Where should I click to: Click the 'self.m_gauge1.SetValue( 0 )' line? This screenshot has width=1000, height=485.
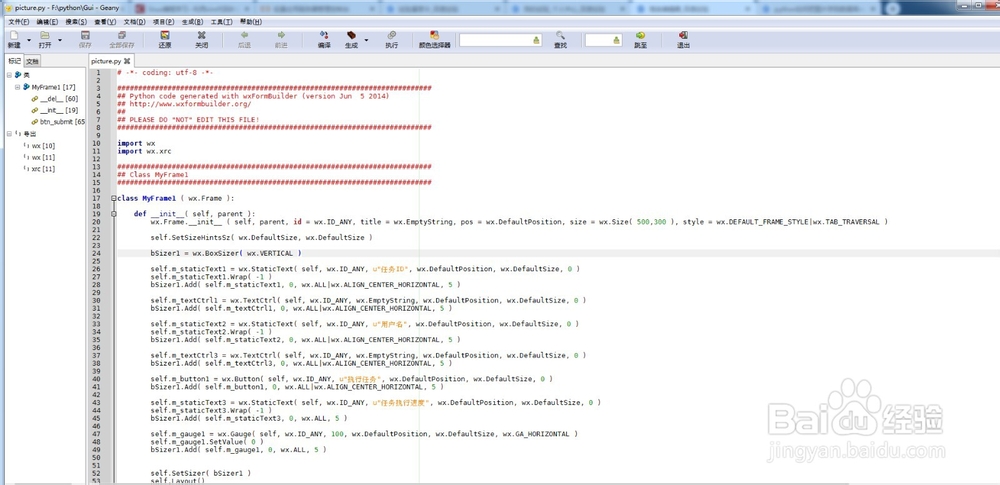coord(207,442)
